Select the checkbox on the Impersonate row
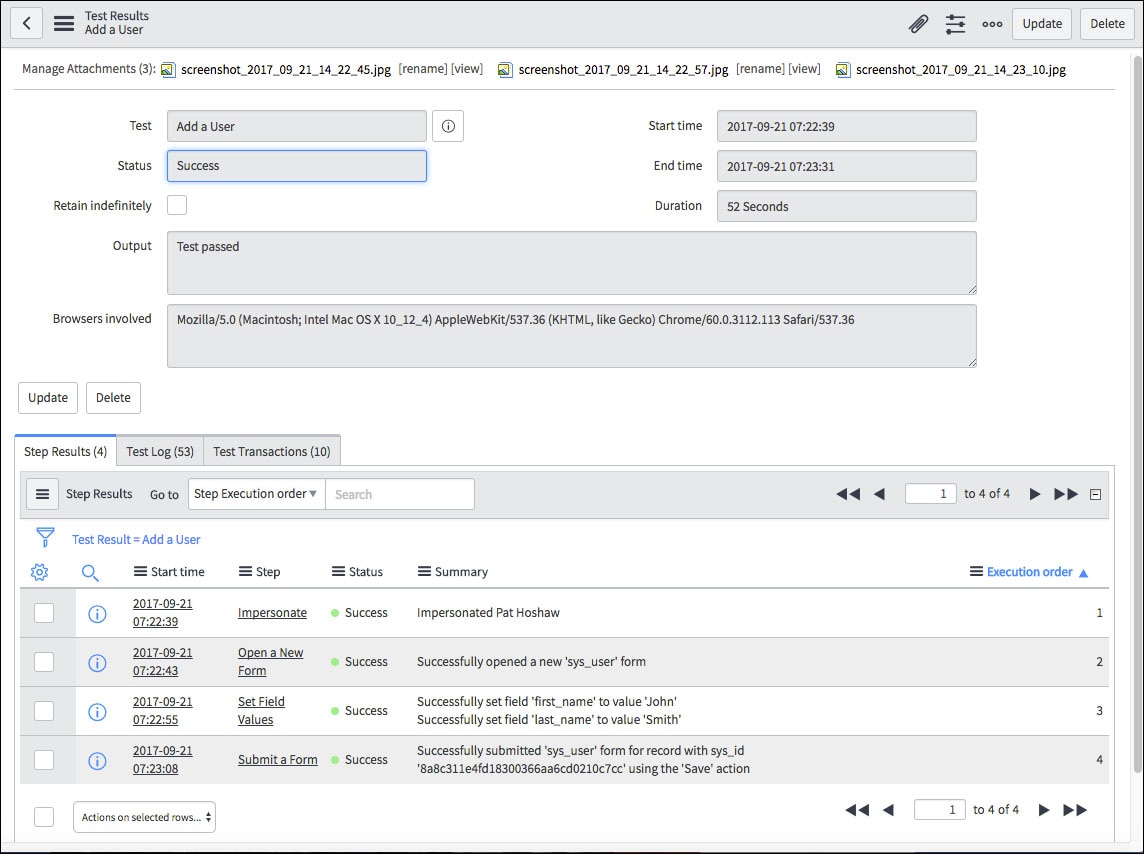The image size is (1144, 854). coord(44,613)
